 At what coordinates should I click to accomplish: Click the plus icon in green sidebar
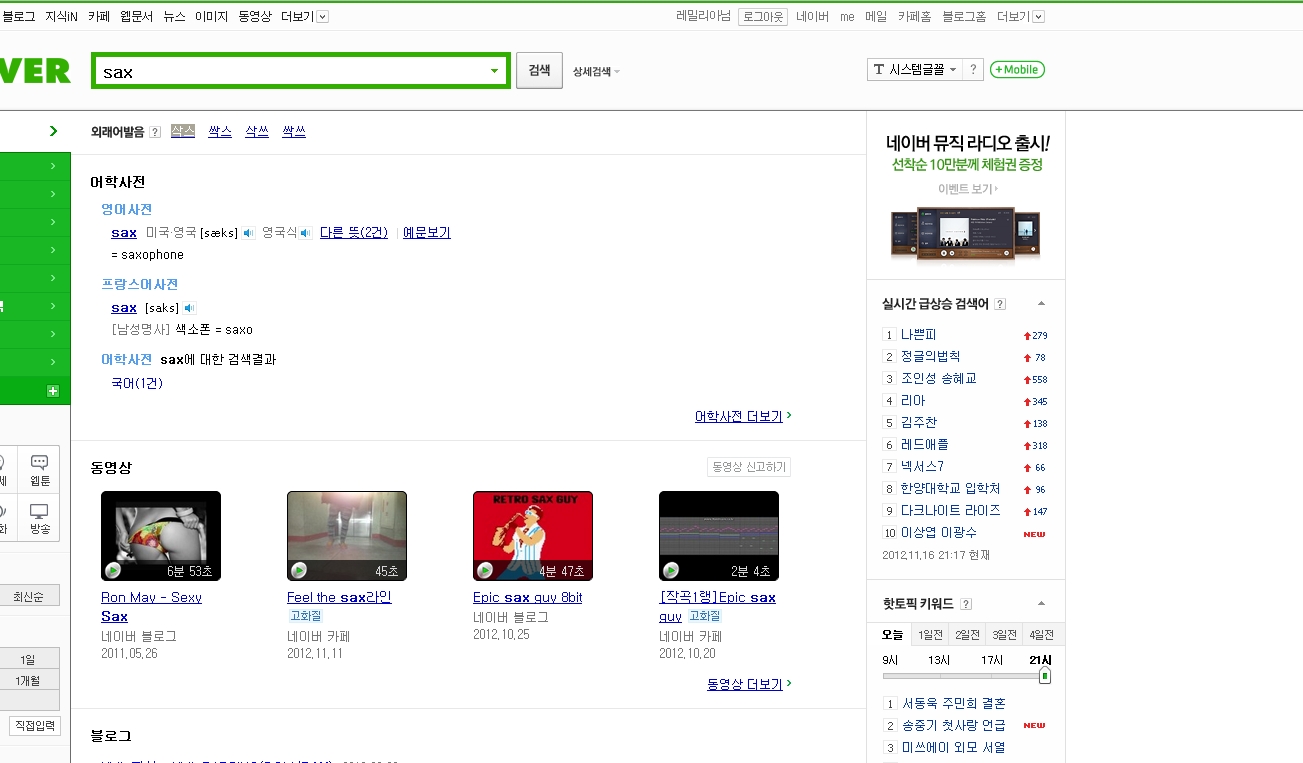point(53,391)
